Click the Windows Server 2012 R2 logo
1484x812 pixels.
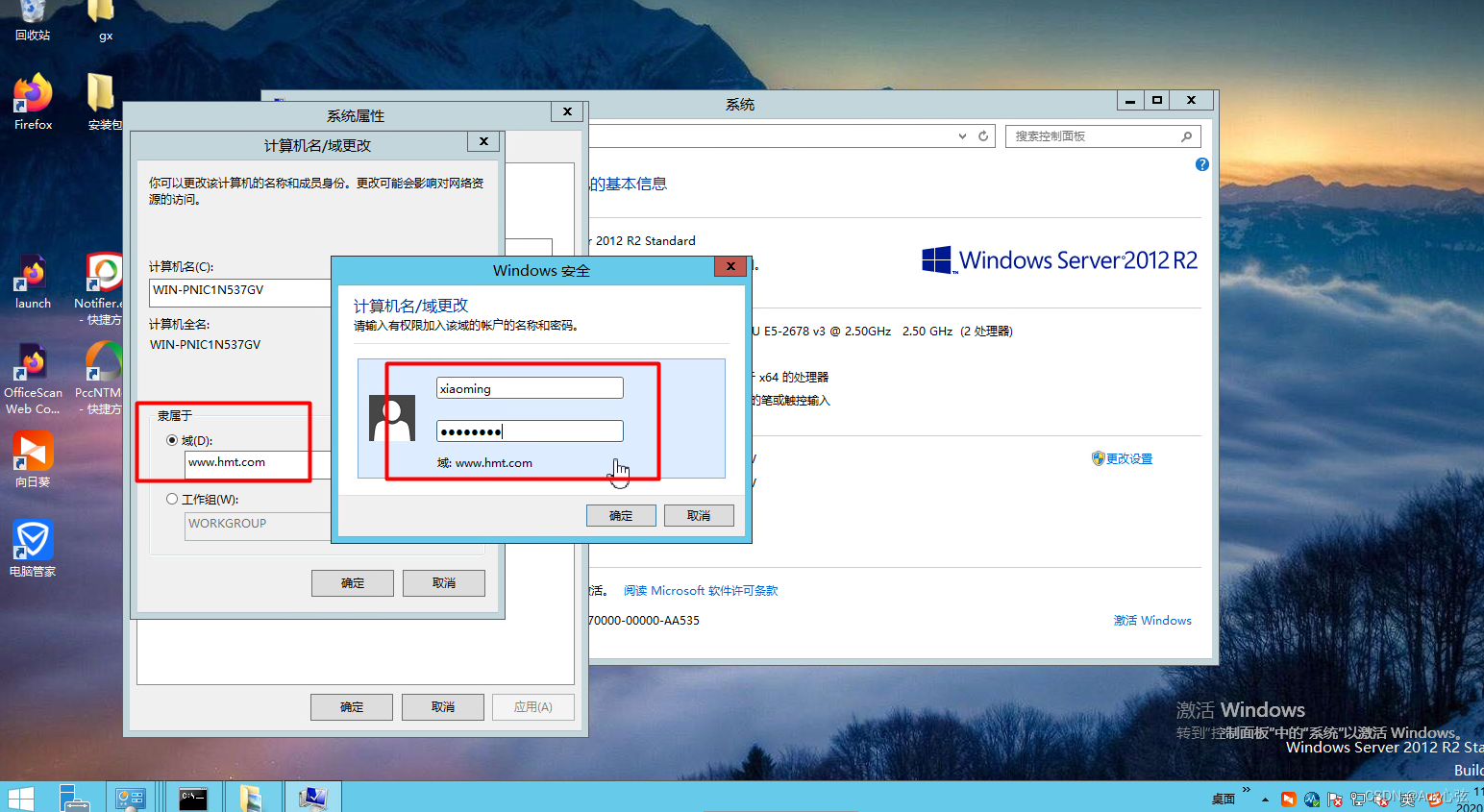(1059, 260)
